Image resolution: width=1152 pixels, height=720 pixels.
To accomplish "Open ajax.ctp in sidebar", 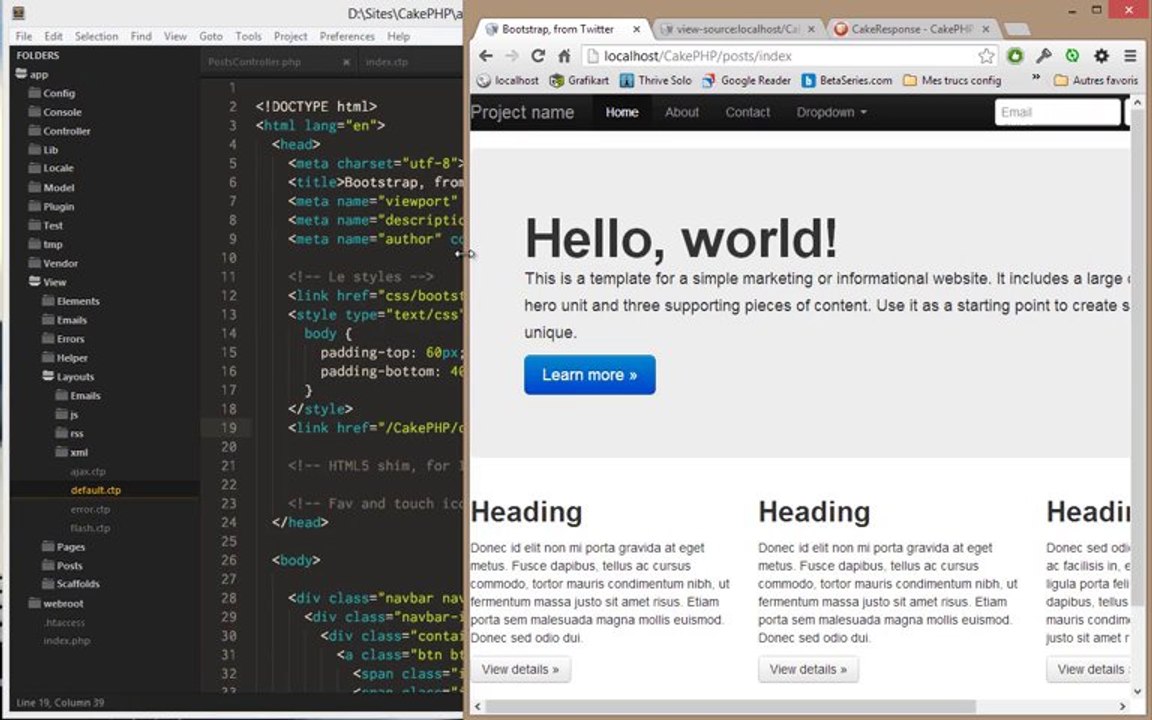I will click(x=88, y=471).
